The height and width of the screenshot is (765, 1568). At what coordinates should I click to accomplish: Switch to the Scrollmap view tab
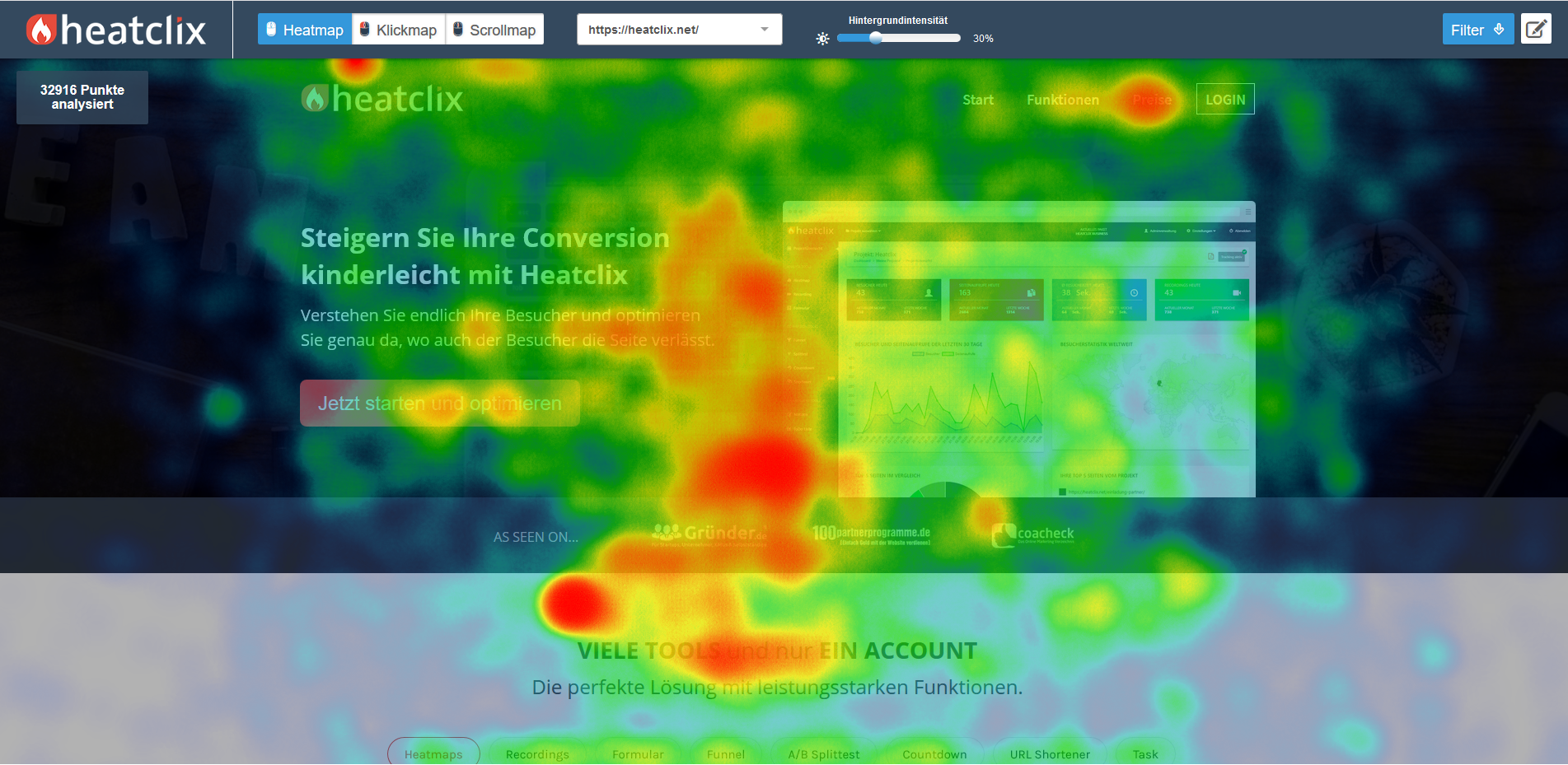pyautogui.click(x=494, y=30)
